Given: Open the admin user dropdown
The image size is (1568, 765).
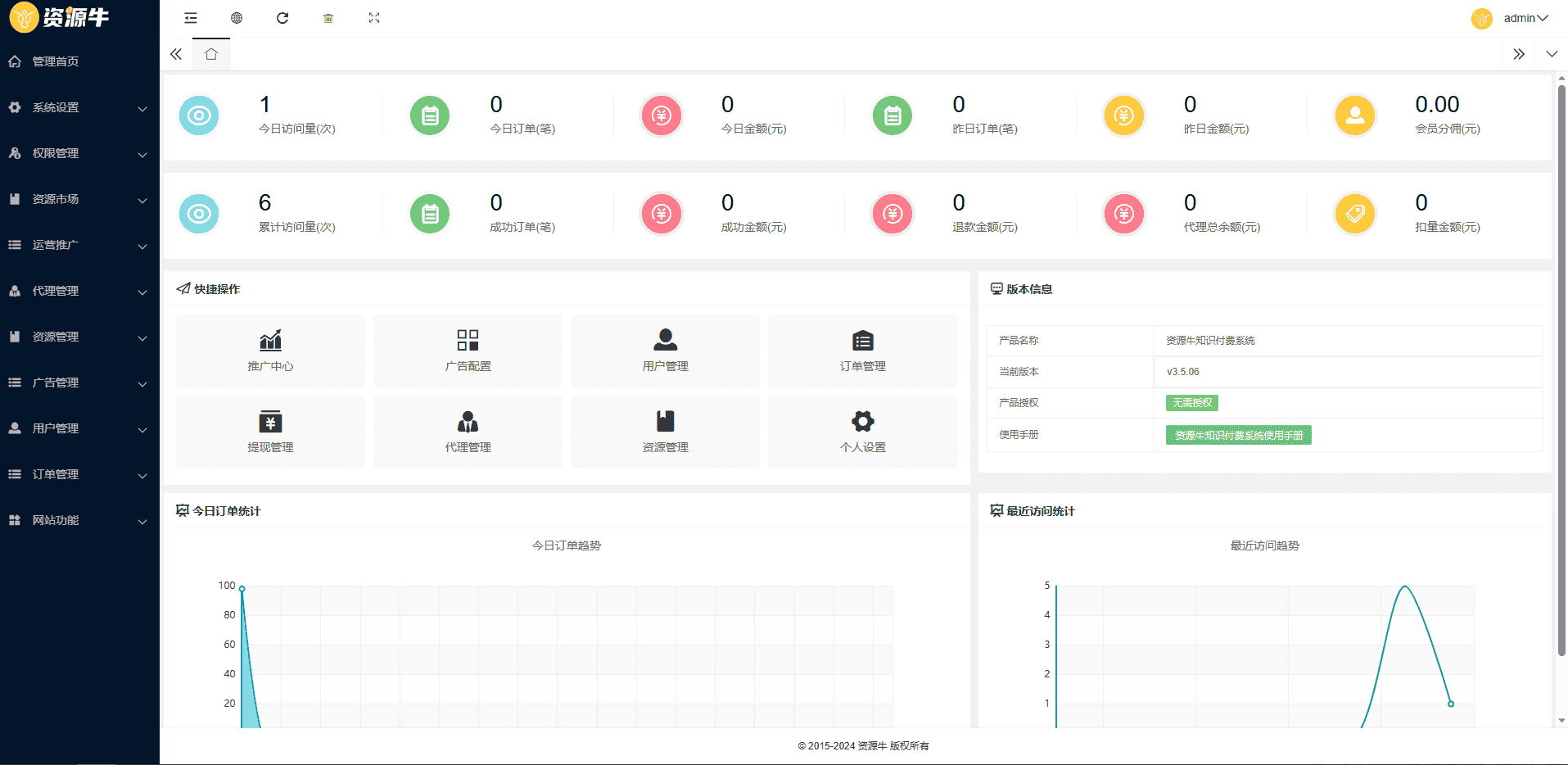Looking at the screenshot, I should point(1524,18).
